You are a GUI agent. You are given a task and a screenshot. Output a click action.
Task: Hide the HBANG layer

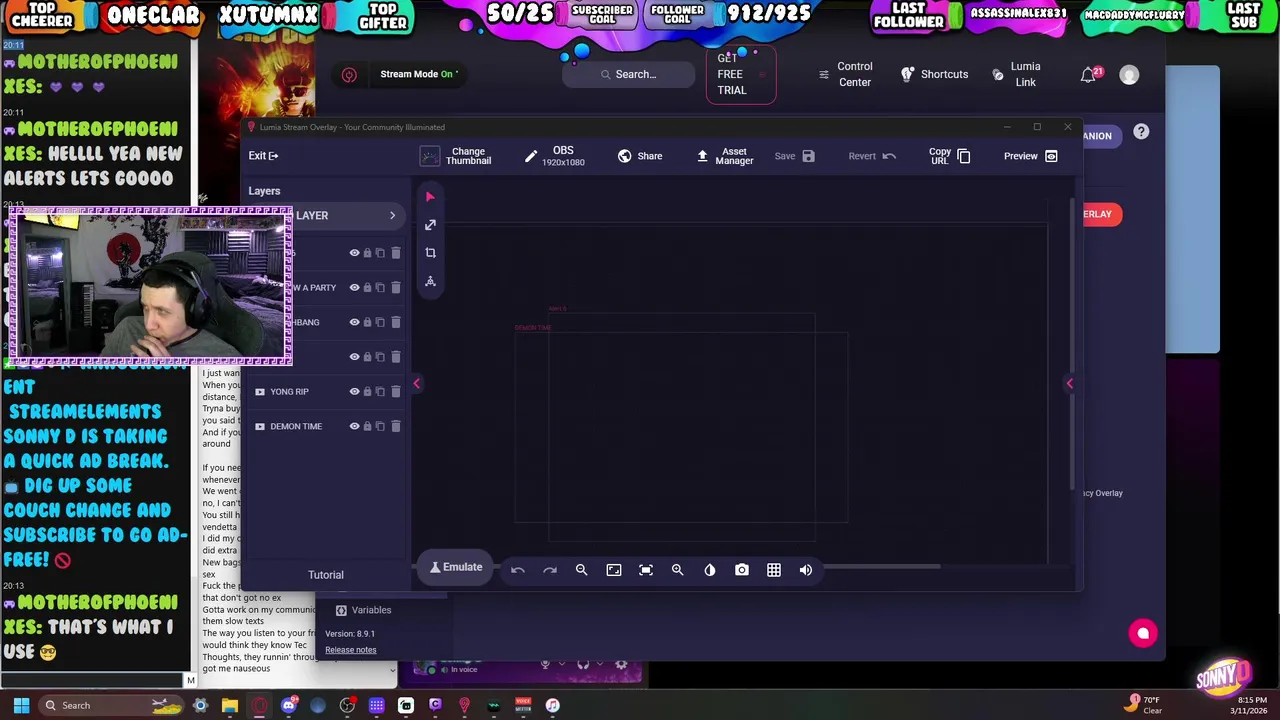[354, 322]
